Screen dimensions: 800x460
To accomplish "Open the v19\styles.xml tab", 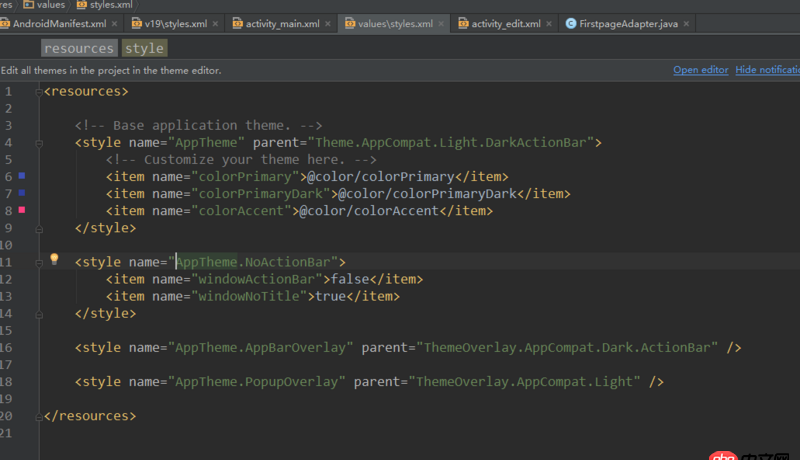I will (x=174, y=23).
